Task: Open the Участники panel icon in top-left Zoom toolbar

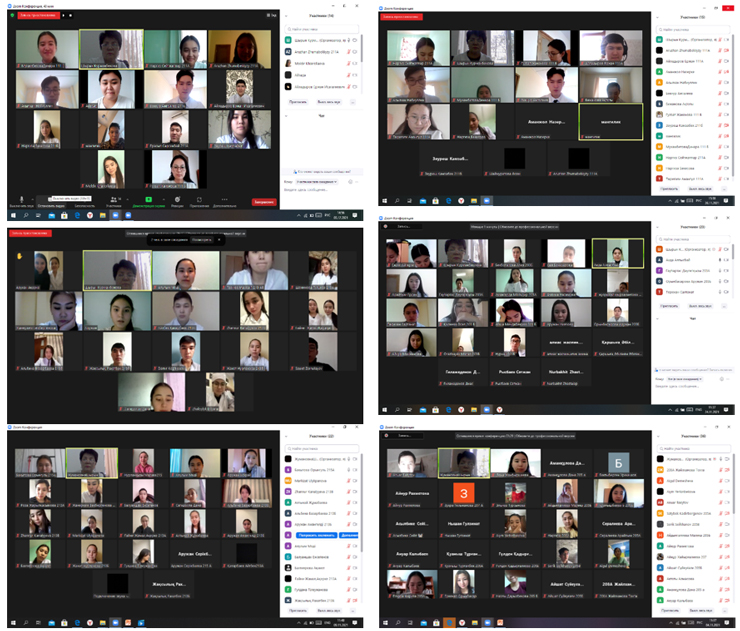Action: click(113, 199)
